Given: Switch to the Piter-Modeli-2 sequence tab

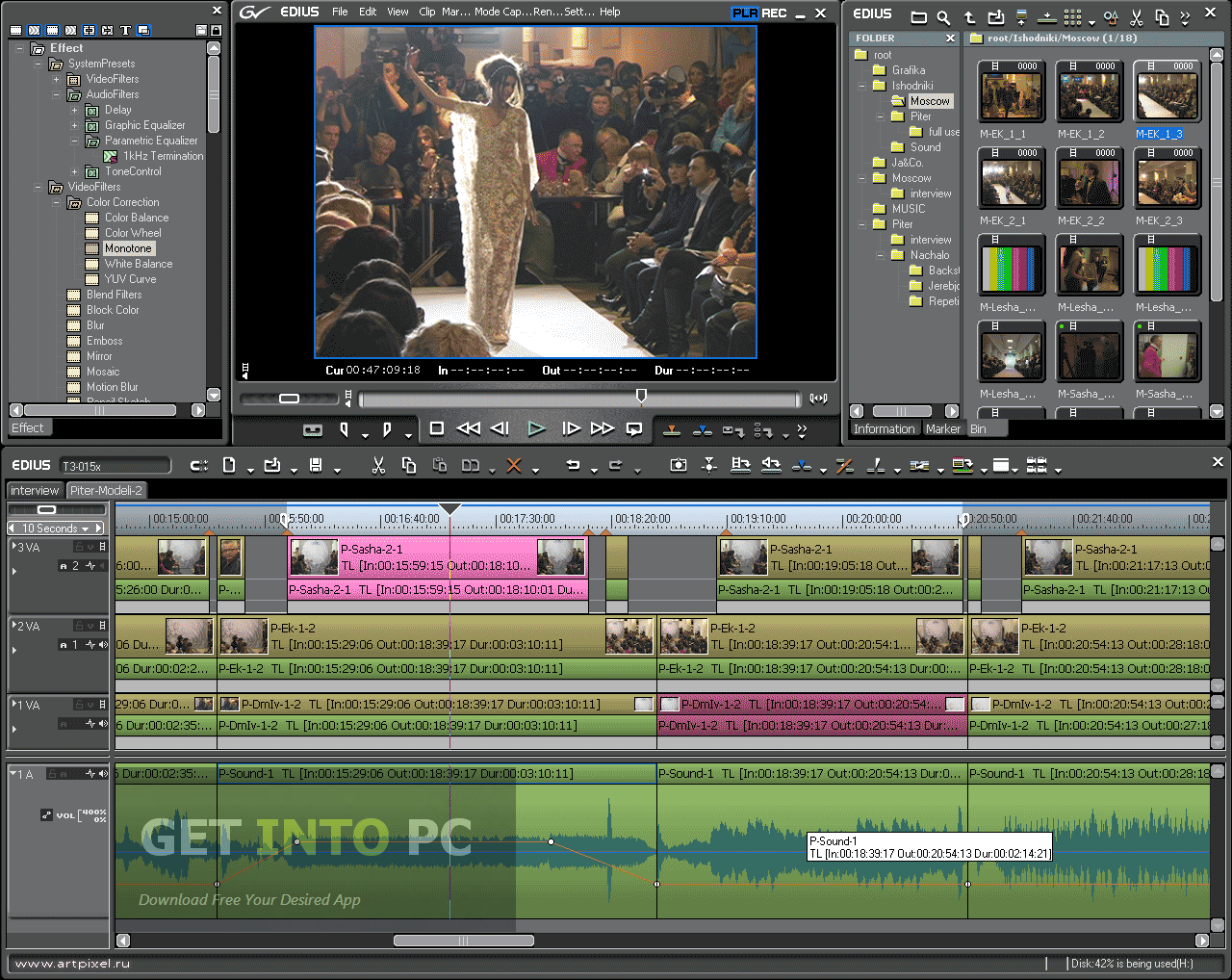Looking at the screenshot, I should point(106,490).
